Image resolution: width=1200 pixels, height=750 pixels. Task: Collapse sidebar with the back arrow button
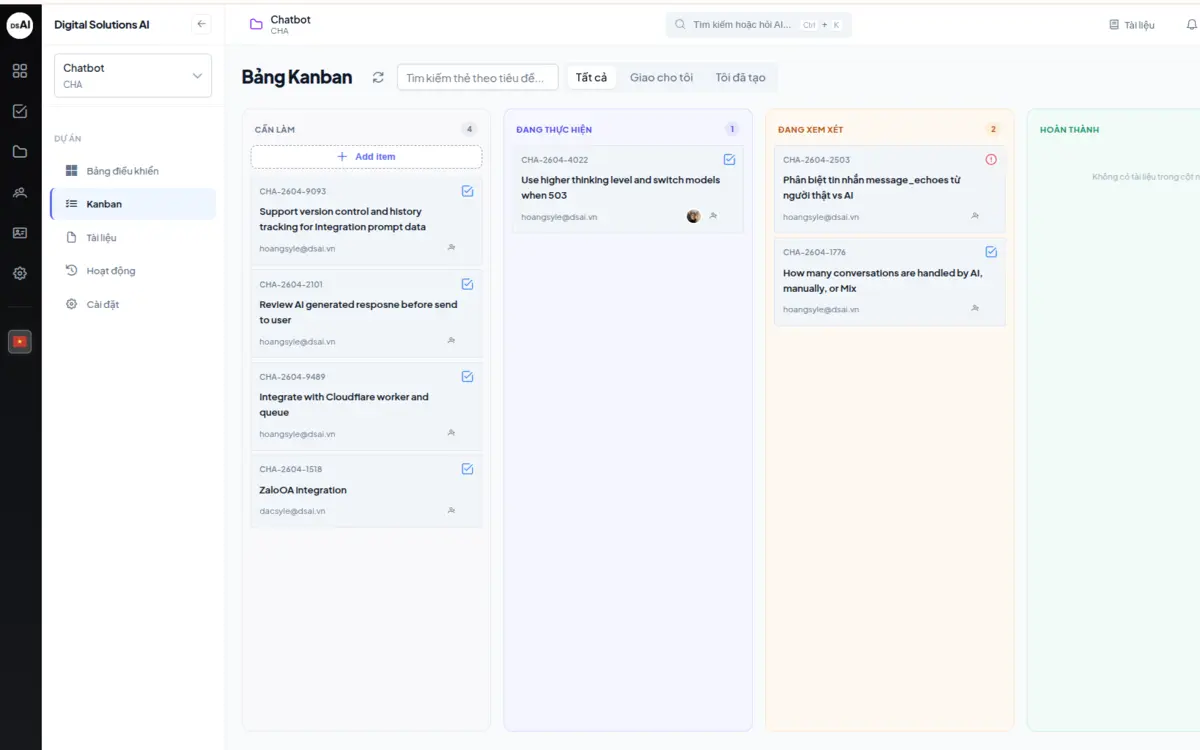(x=201, y=24)
